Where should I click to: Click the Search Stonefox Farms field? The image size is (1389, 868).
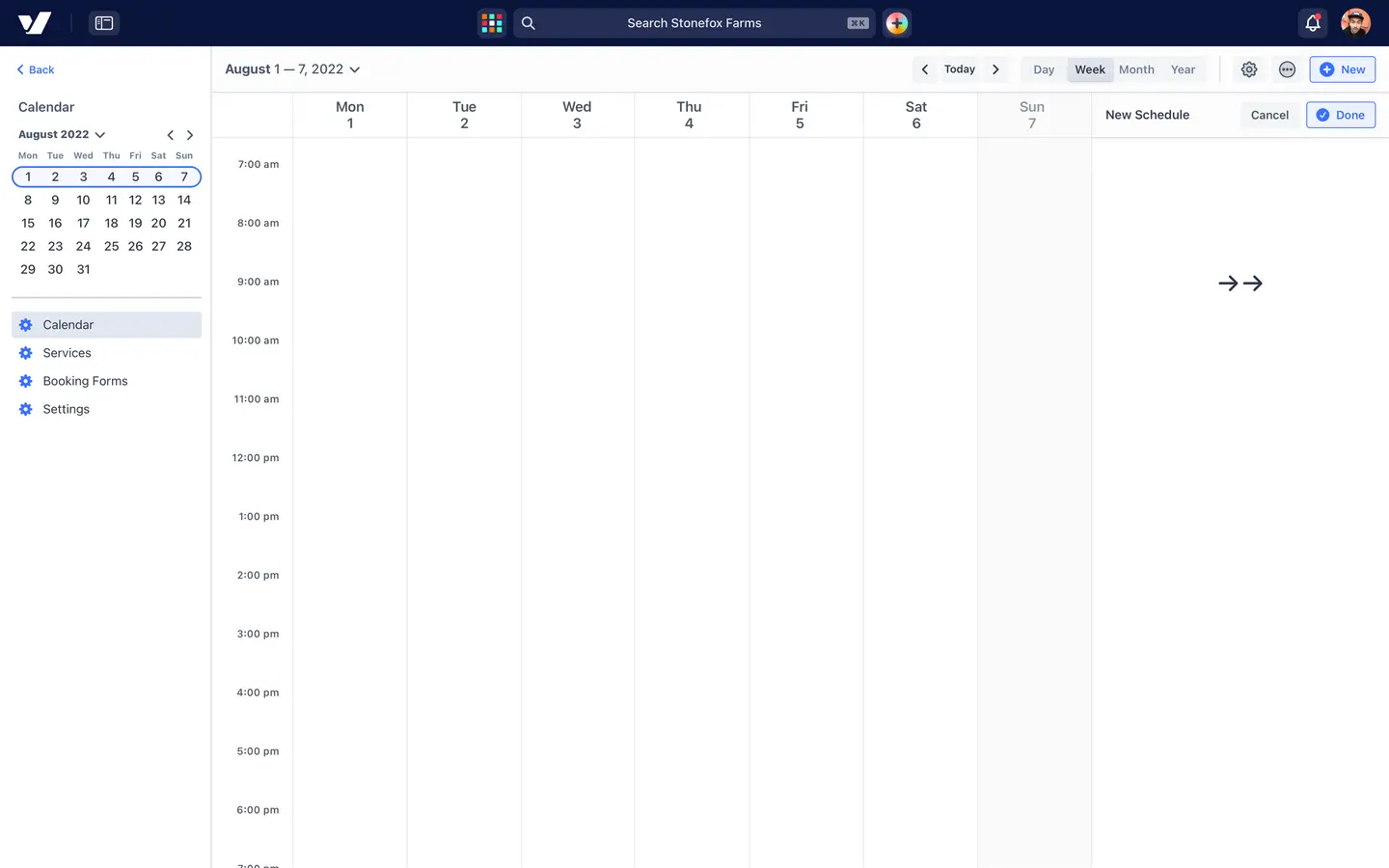694,23
